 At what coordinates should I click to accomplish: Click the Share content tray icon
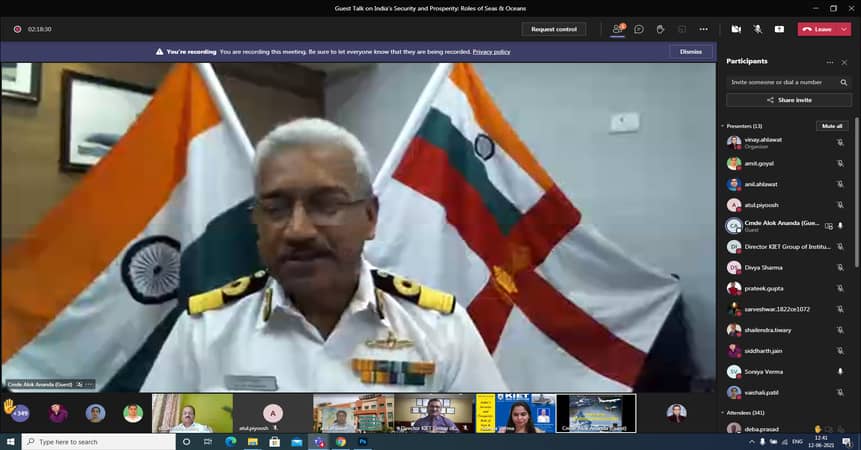click(779, 29)
